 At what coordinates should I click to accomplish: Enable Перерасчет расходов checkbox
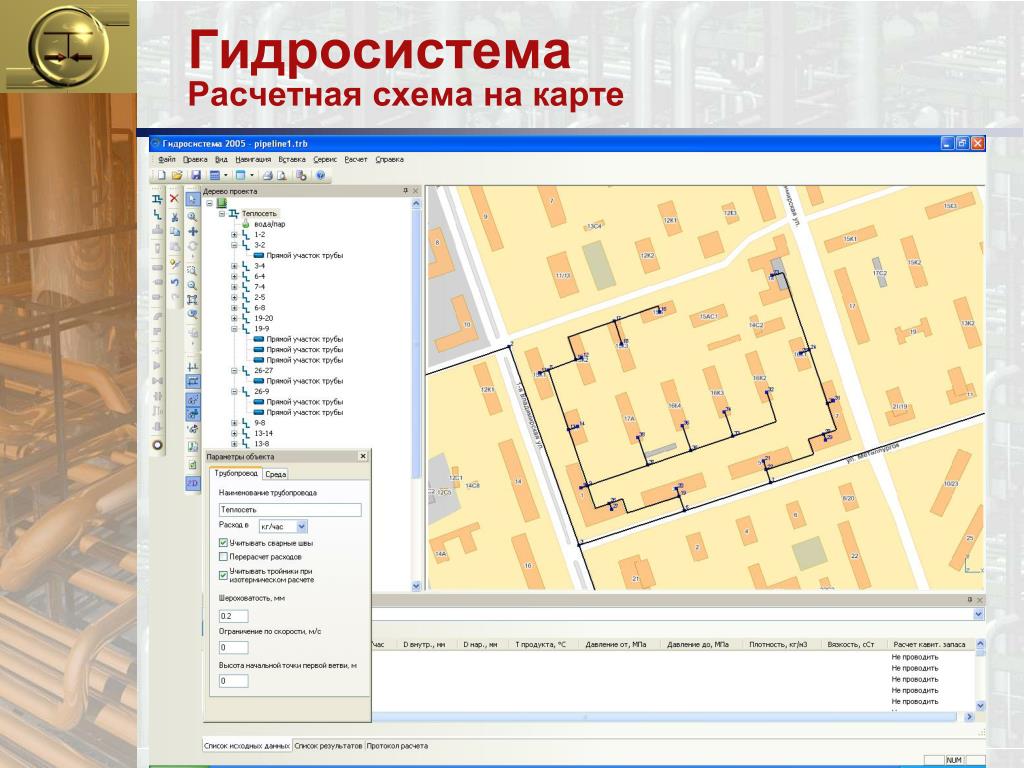point(223,557)
